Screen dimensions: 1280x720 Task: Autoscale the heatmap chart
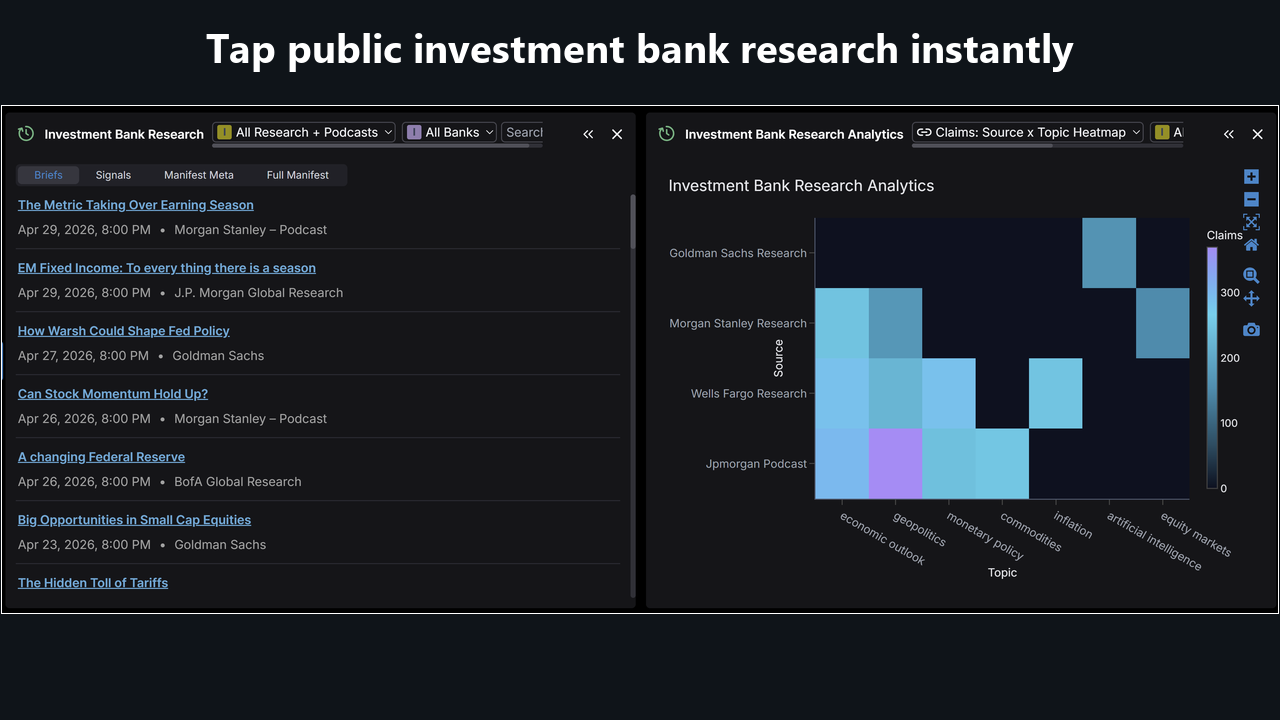pos(1251,222)
